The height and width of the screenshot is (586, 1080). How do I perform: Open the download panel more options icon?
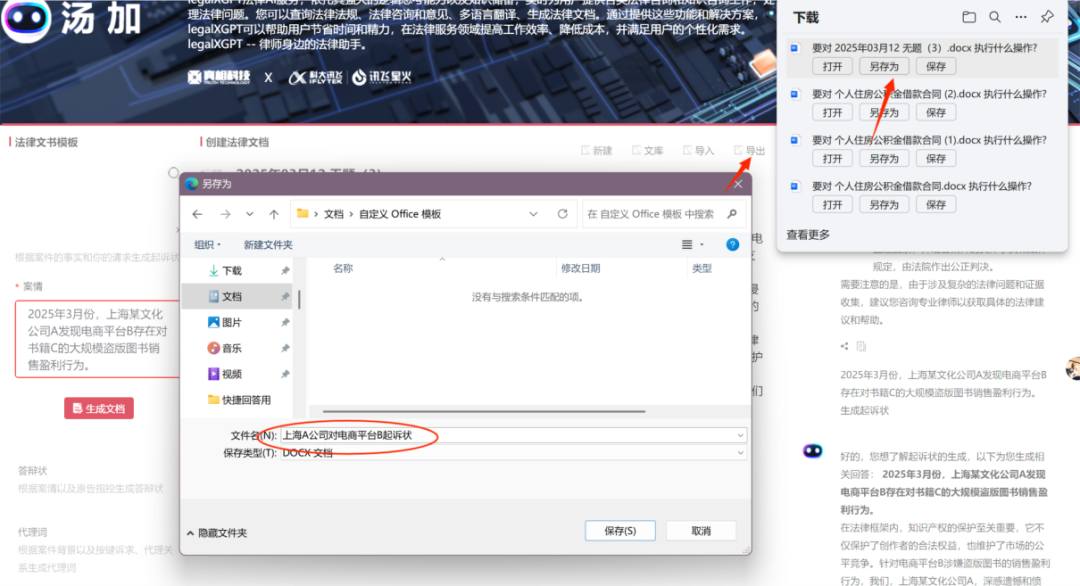coord(1022,16)
